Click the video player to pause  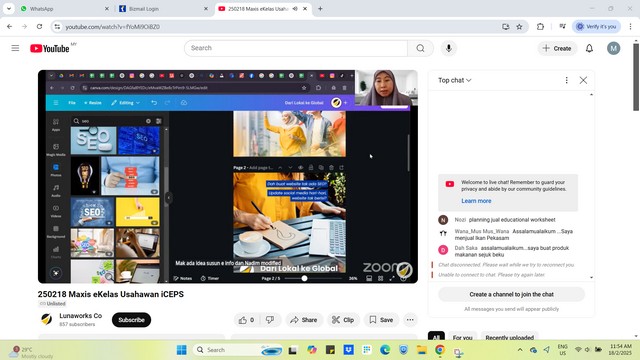point(228,176)
